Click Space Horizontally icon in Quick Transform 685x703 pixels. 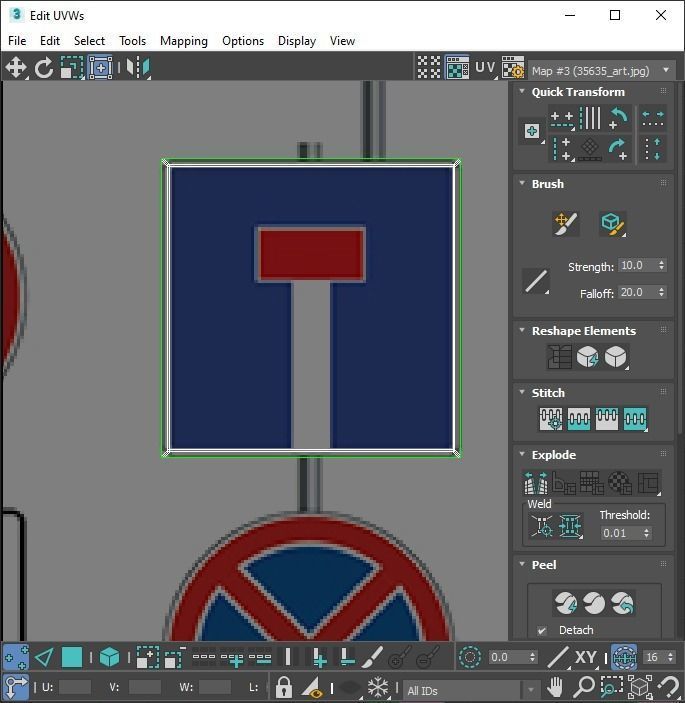653,119
